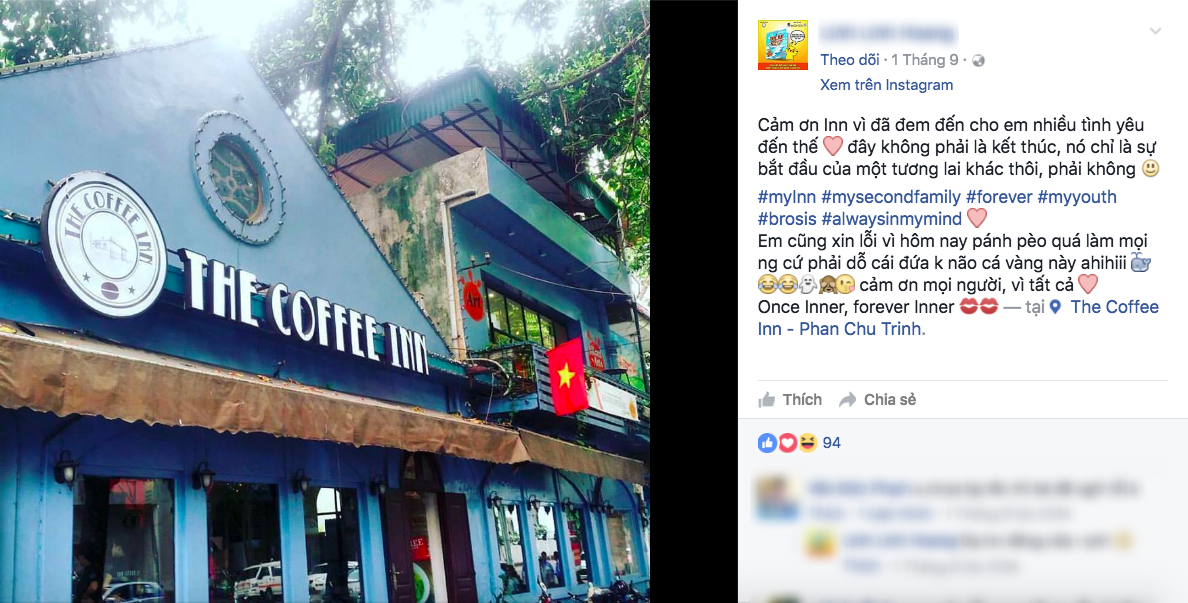This screenshot has width=1188, height=603.
Task: Click the public globe privacy icon
Action: (x=978, y=61)
